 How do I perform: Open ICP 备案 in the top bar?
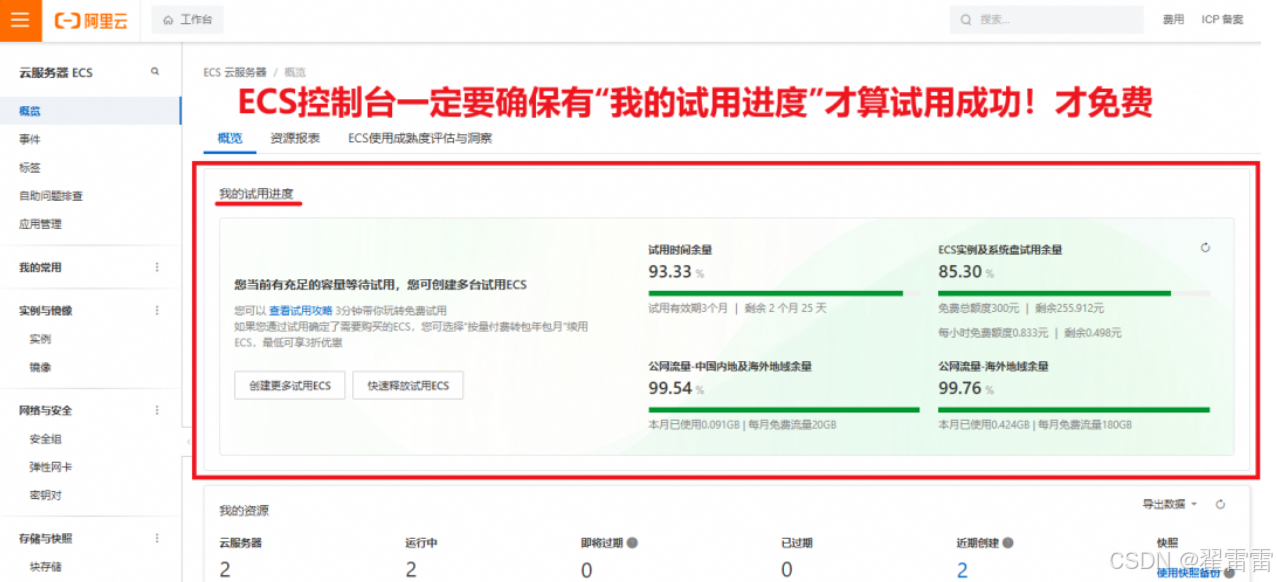pyautogui.click(x=1223, y=20)
